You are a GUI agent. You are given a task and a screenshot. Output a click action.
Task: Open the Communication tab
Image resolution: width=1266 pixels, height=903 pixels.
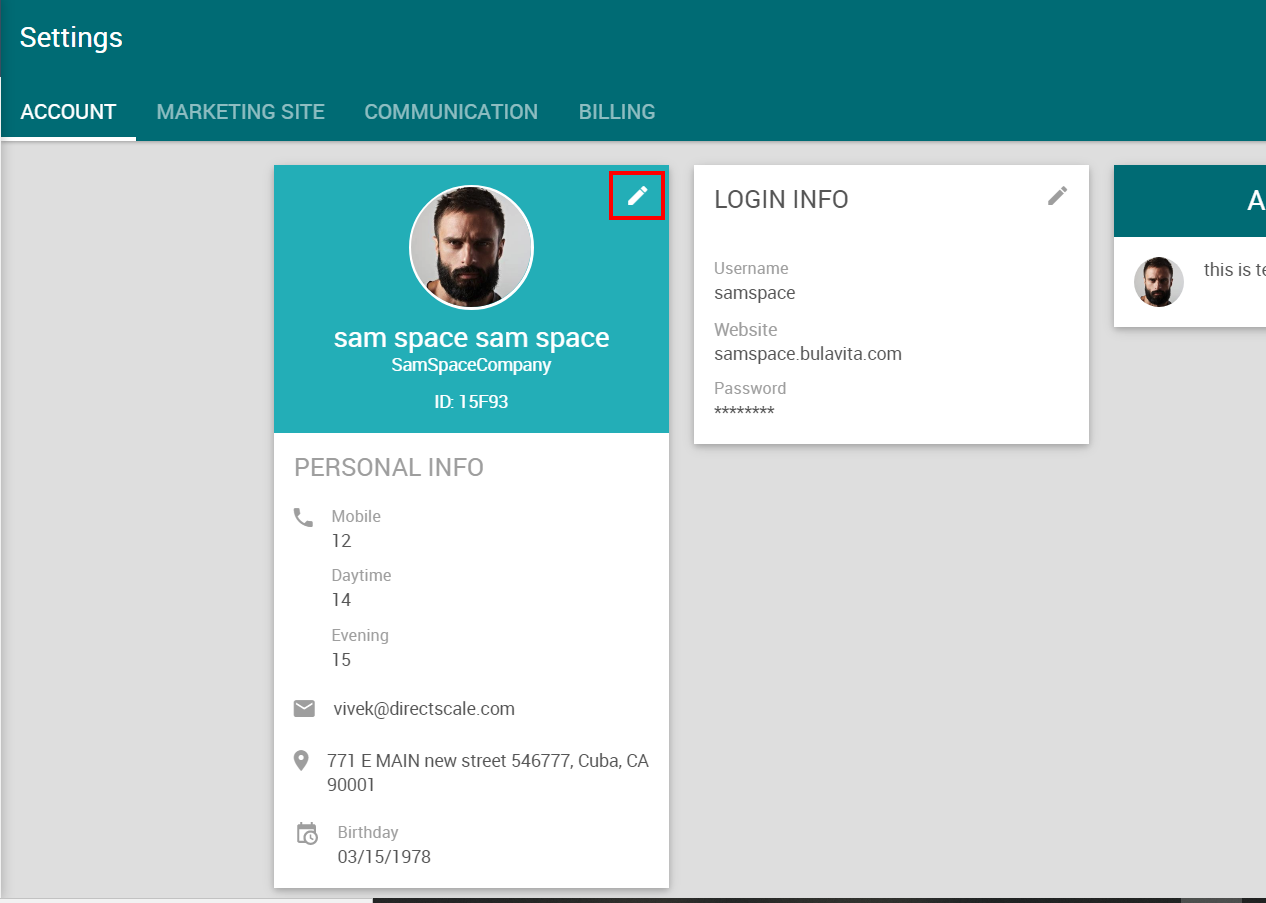point(451,112)
